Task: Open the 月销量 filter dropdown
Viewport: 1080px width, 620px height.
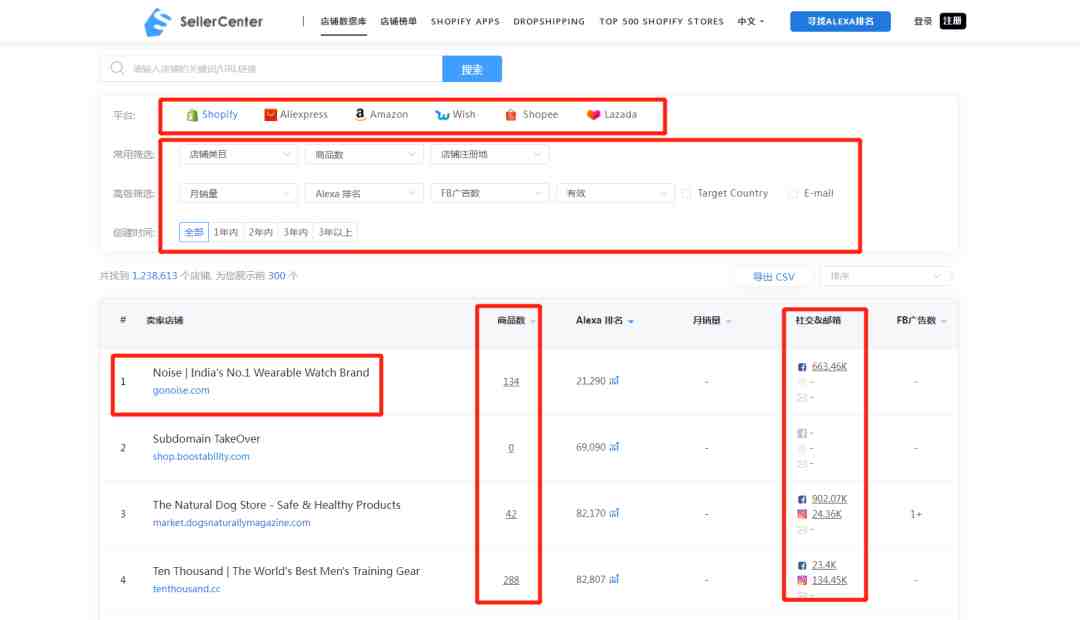Action: 238,194
